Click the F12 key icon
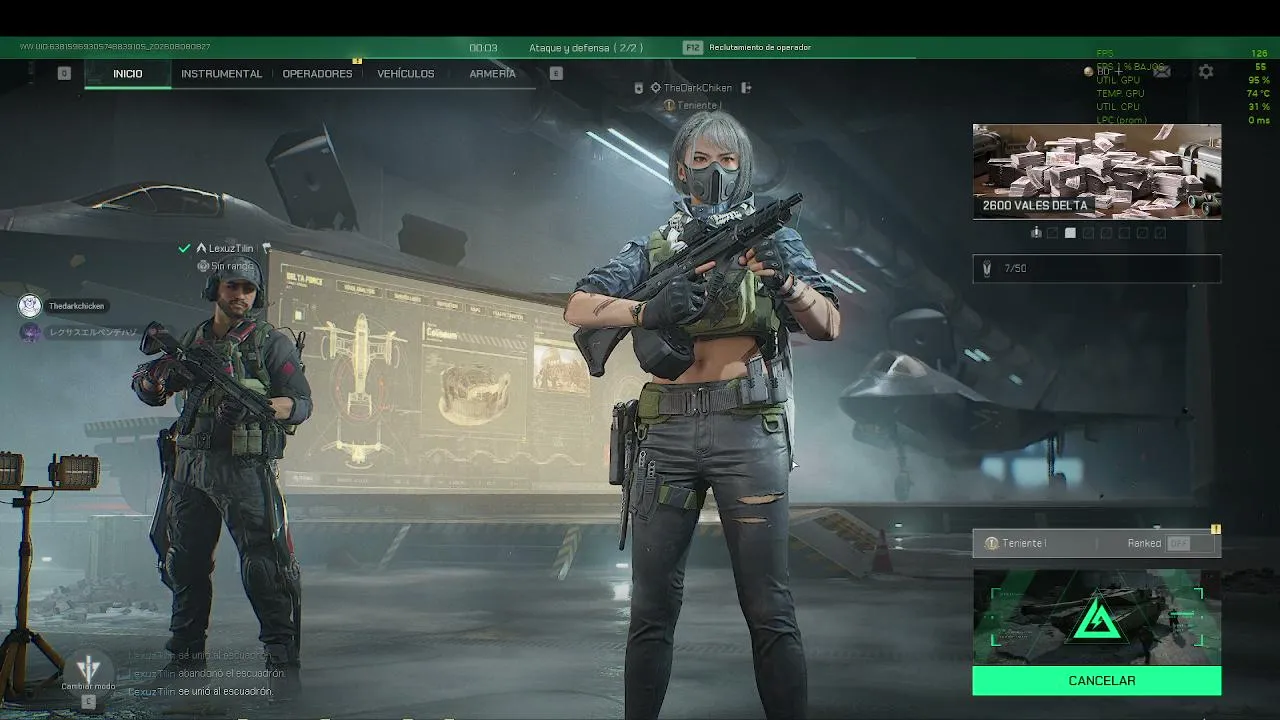The image size is (1280, 720). 693,47
